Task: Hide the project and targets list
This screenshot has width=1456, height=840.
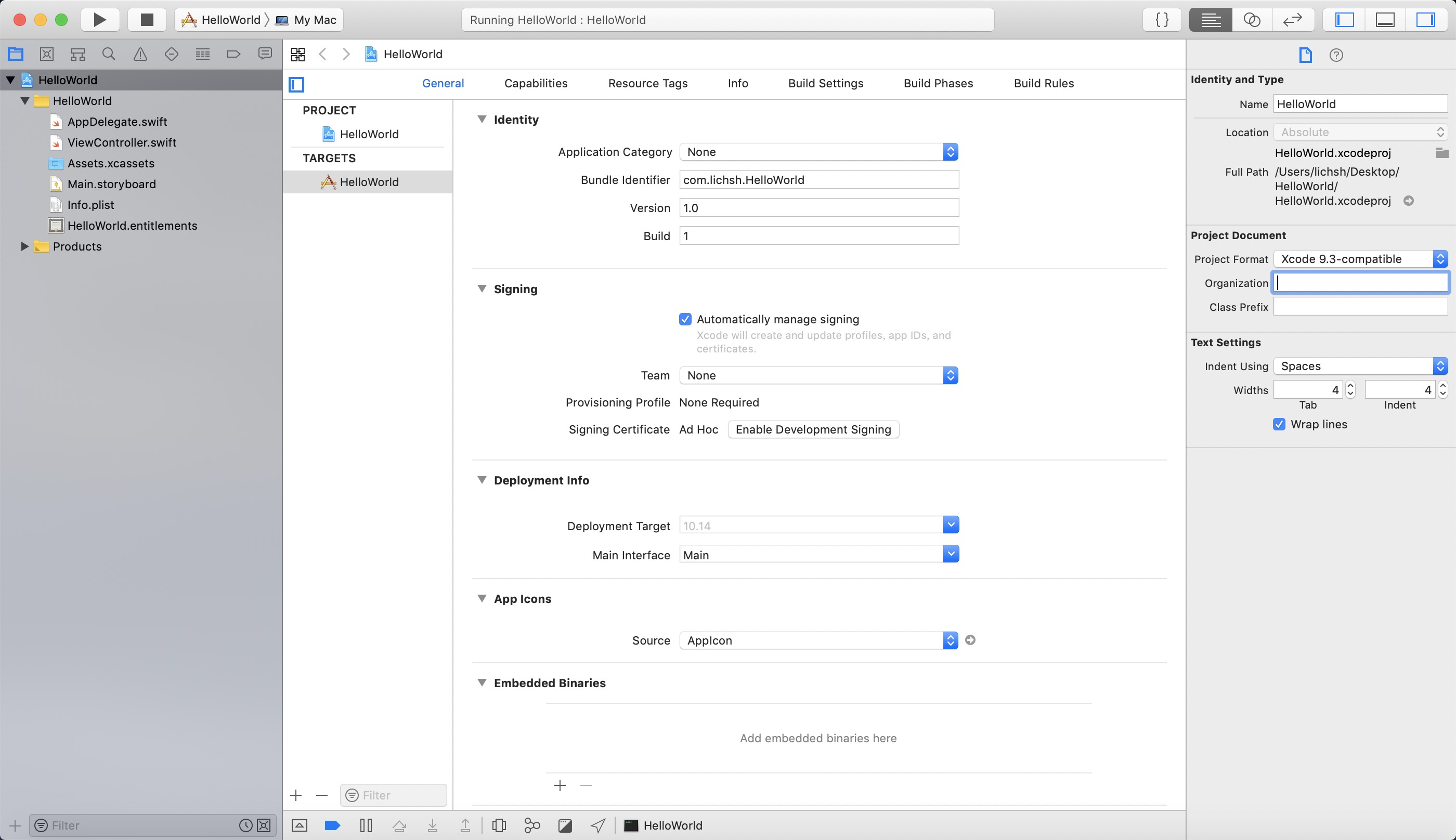Action: coord(296,84)
